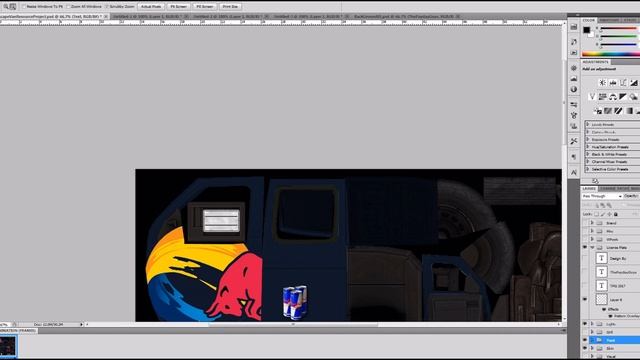Select the Layers panel tab
The width and height of the screenshot is (640, 360).
tap(589, 189)
